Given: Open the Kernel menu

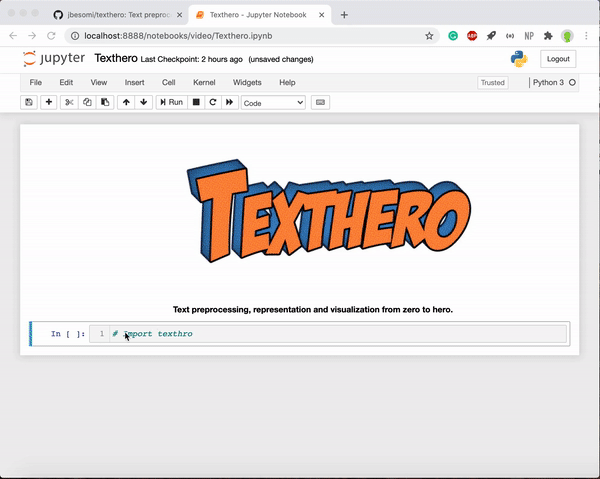Looking at the screenshot, I should click(204, 82).
